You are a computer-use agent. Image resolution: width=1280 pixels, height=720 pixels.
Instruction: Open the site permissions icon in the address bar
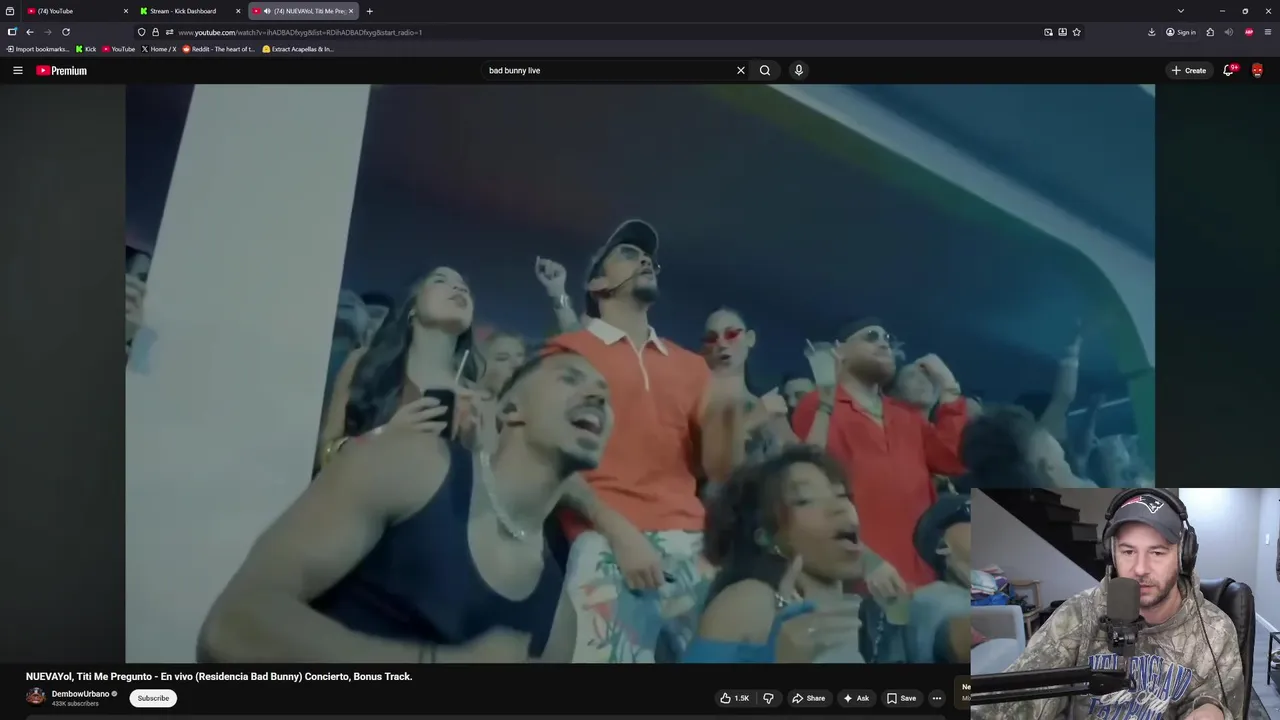click(x=169, y=32)
